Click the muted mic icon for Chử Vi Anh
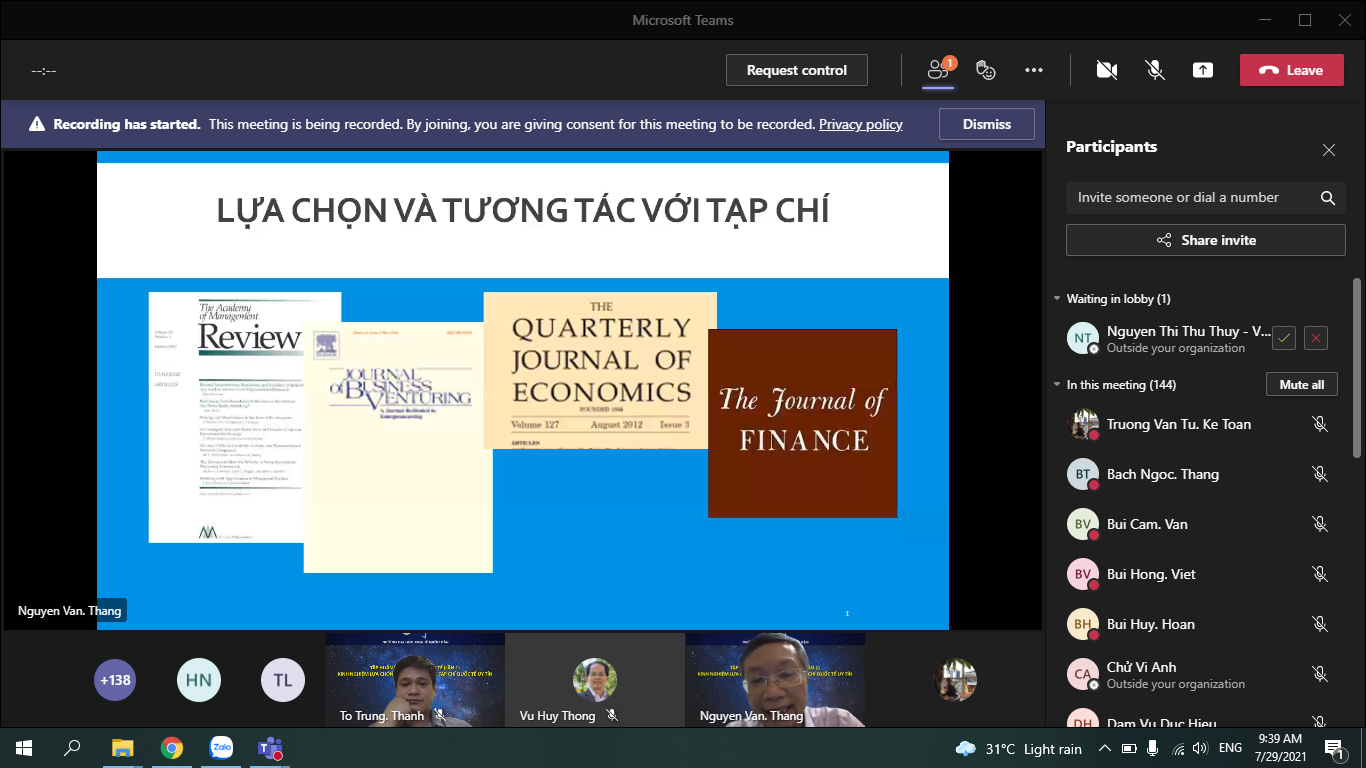Viewport: 1366px width, 768px height. (x=1320, y=674)
